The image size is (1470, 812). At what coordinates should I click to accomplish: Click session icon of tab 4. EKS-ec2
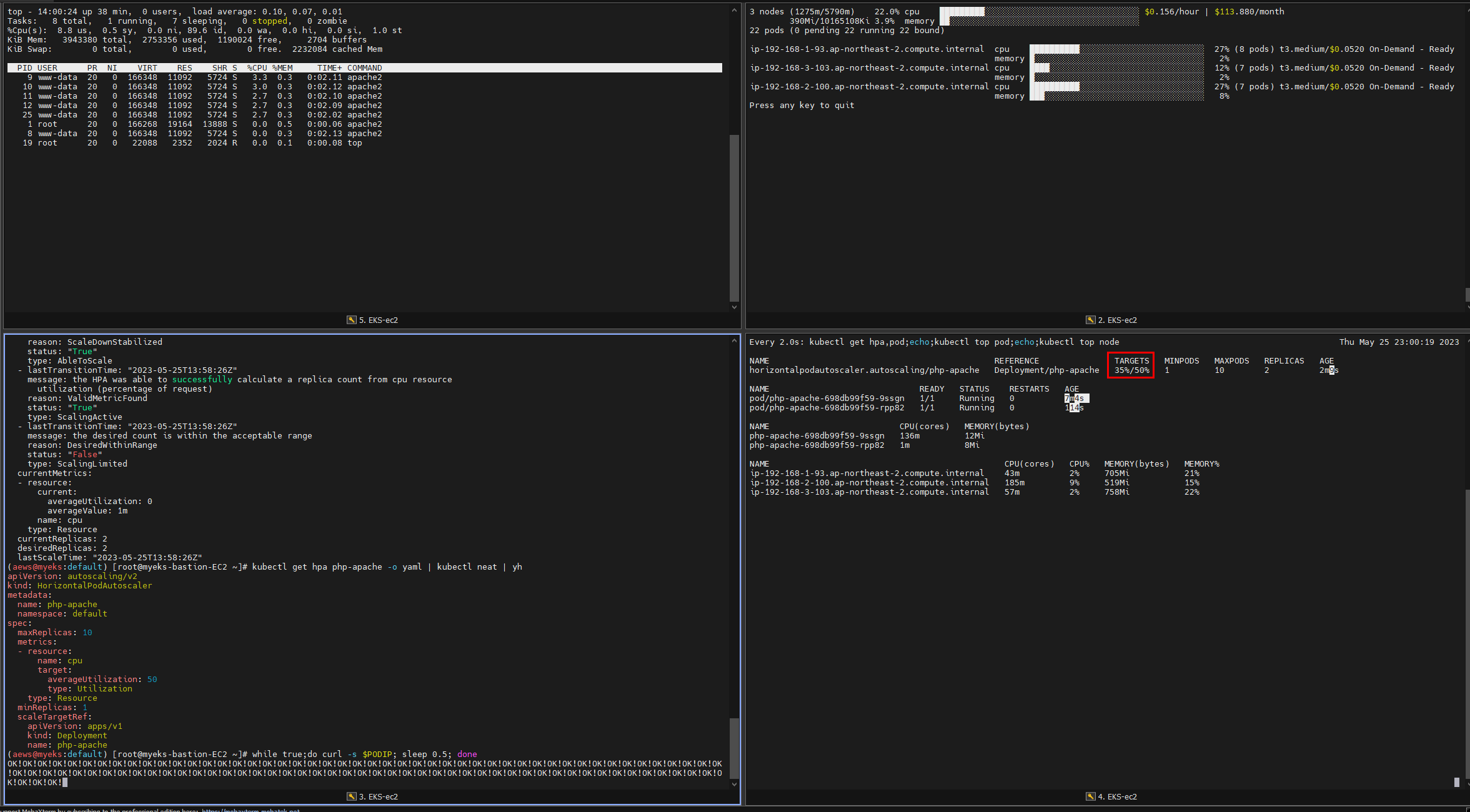pyautogui.click(x=1091, y=796)
